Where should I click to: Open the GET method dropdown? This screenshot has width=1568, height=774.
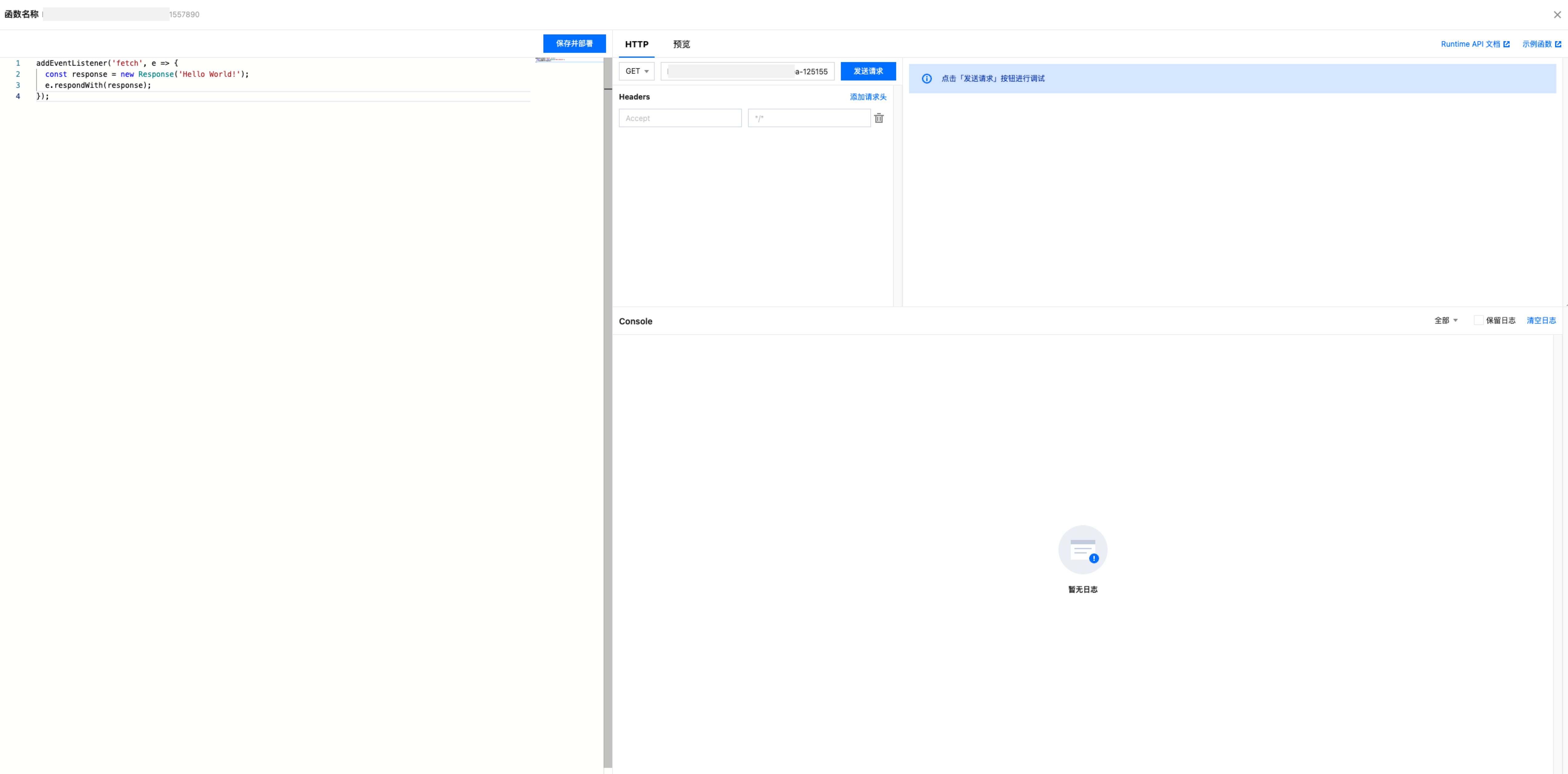[x=636, y=71]
